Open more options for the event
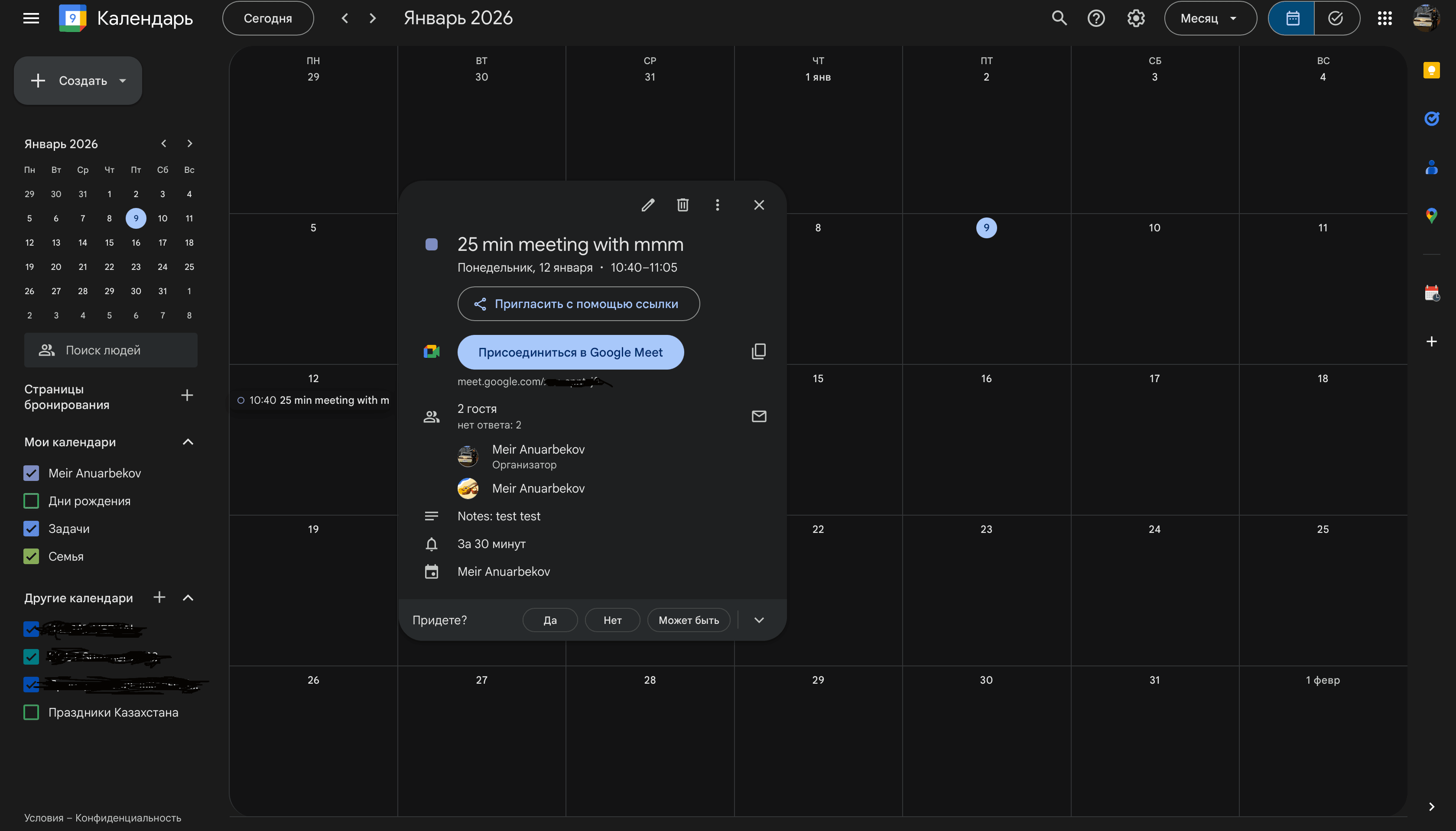1456x831 pixels. pyautogui.click(x=718, y=205)
